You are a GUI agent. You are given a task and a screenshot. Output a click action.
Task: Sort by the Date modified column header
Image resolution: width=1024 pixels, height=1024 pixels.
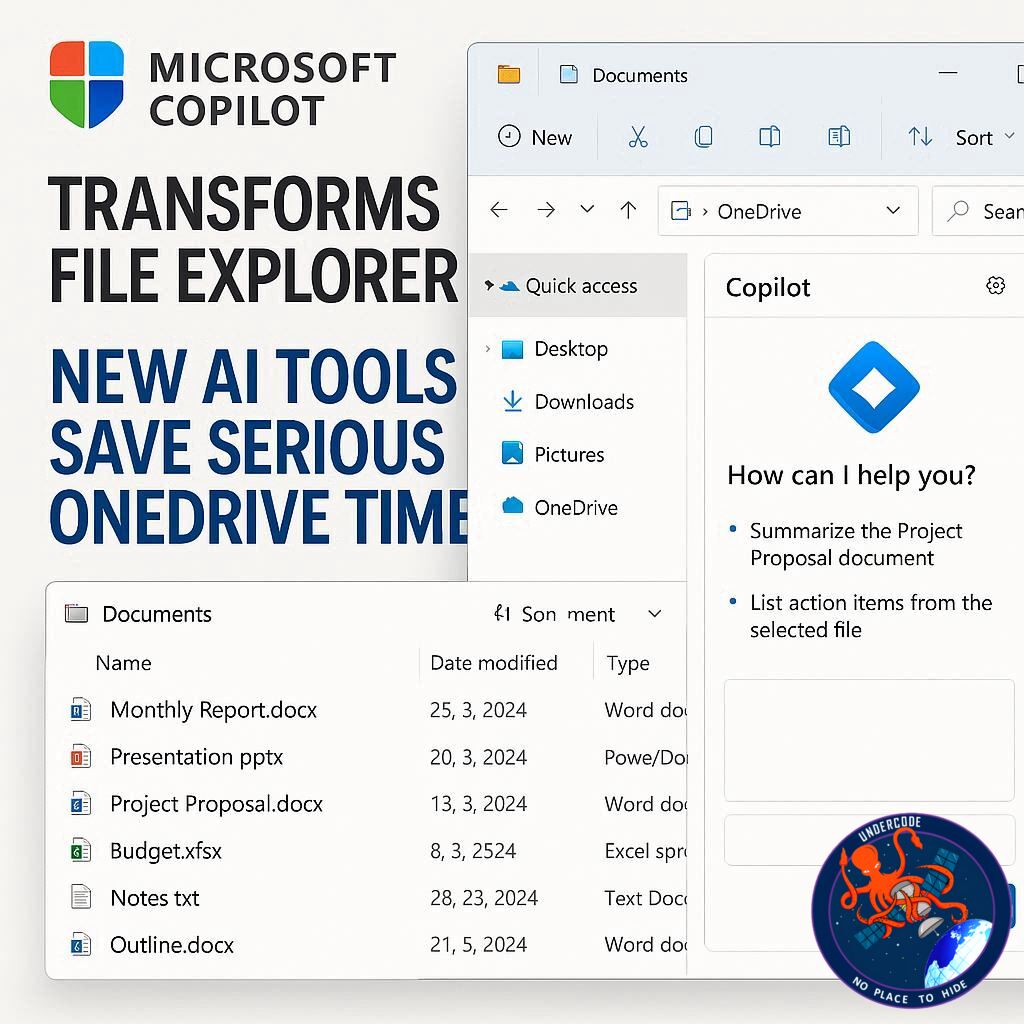coord(494,663)
